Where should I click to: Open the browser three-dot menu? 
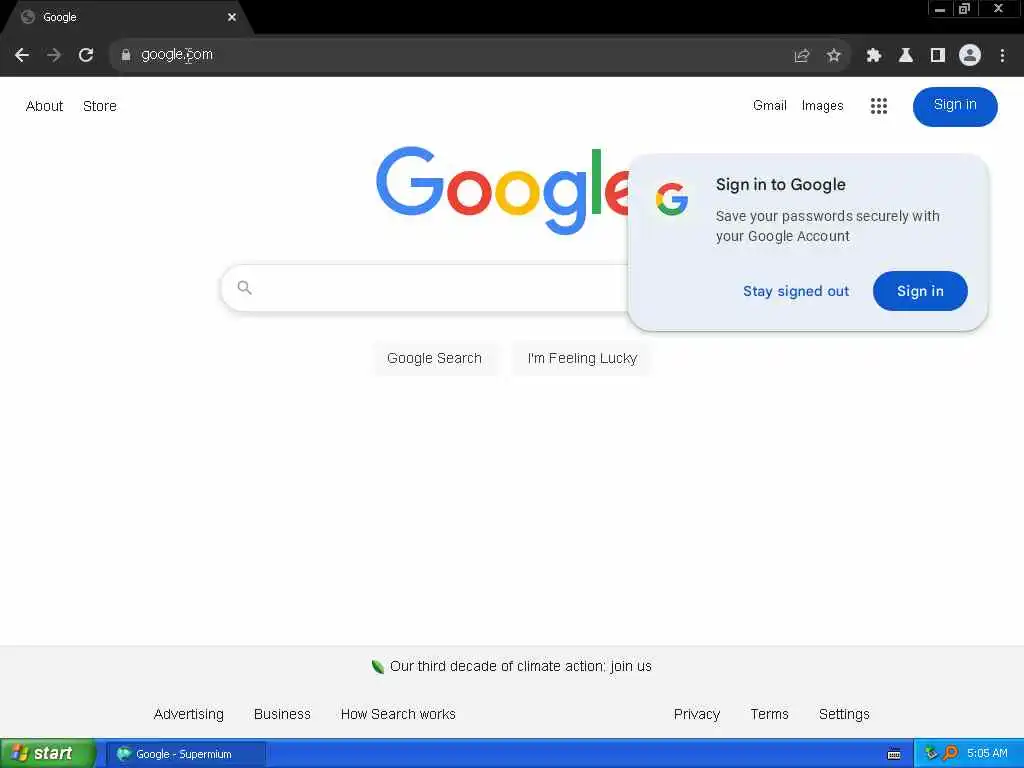click(1002, 56)
